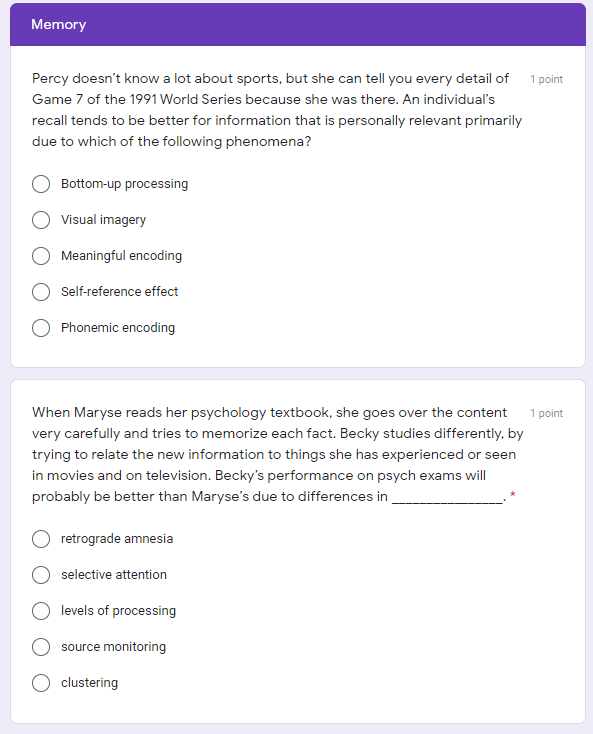Image resolution: width=593 pixels, height=734 pixels.
Task: Select source monitoring radio button
Action: [41, 647]
